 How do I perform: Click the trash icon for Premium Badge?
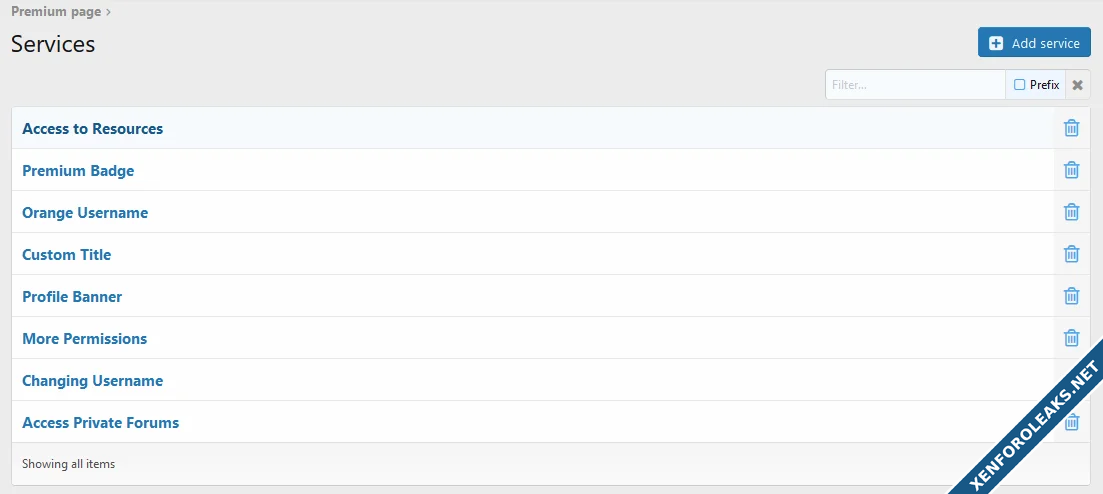click(1071, 170)
